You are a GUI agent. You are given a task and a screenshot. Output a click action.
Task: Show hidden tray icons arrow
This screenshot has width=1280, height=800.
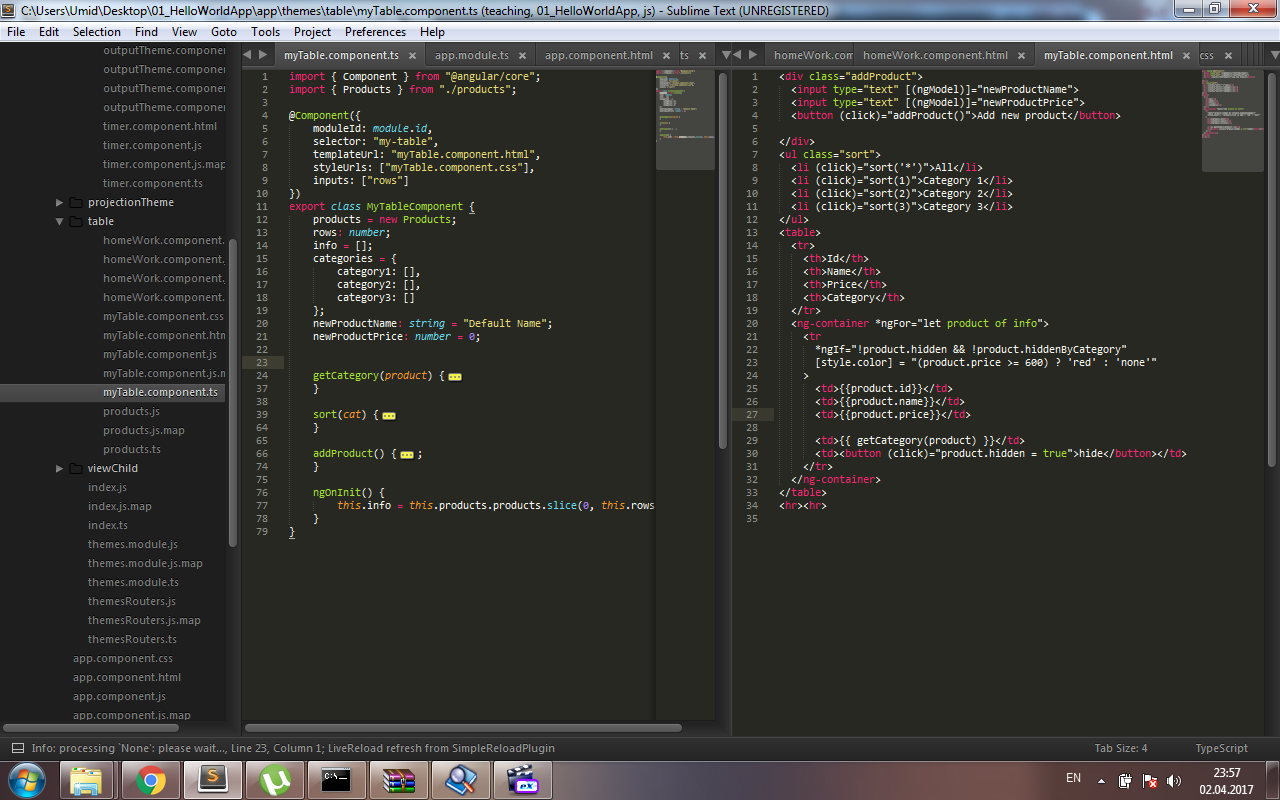tap(1101, 780)
